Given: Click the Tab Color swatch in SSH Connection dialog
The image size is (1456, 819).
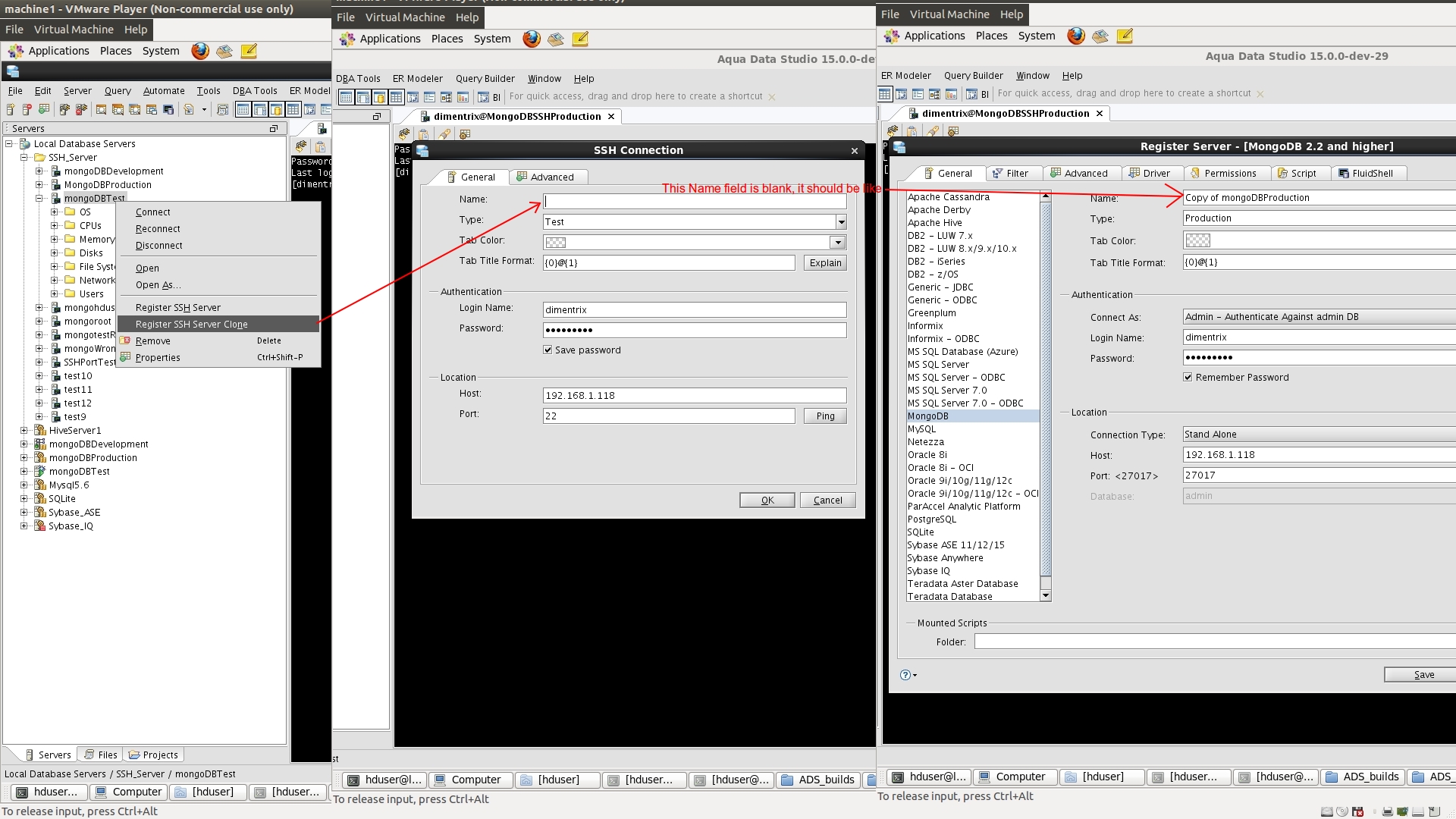Looking at the screenshot, I should pyautogui.click(x=556, y=243).
